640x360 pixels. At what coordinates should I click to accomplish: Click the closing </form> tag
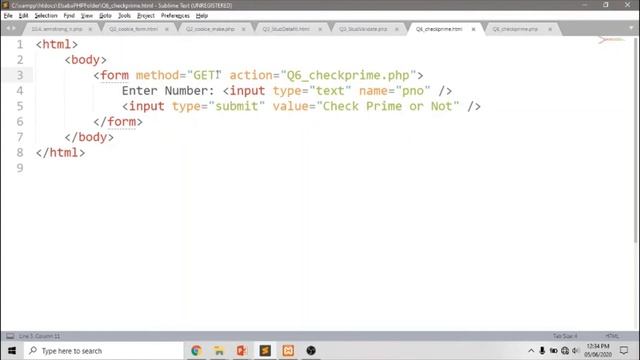[118, 122]
